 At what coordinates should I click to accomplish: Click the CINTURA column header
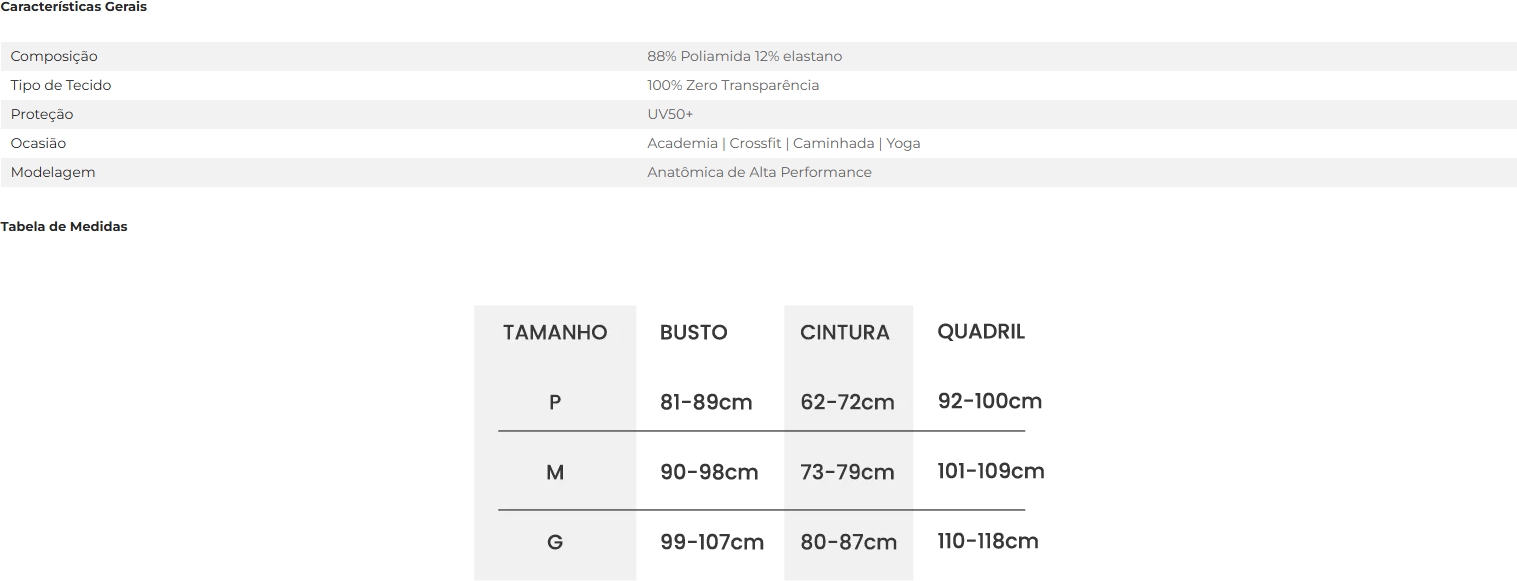pyautogui.click(x=845, y=333)
